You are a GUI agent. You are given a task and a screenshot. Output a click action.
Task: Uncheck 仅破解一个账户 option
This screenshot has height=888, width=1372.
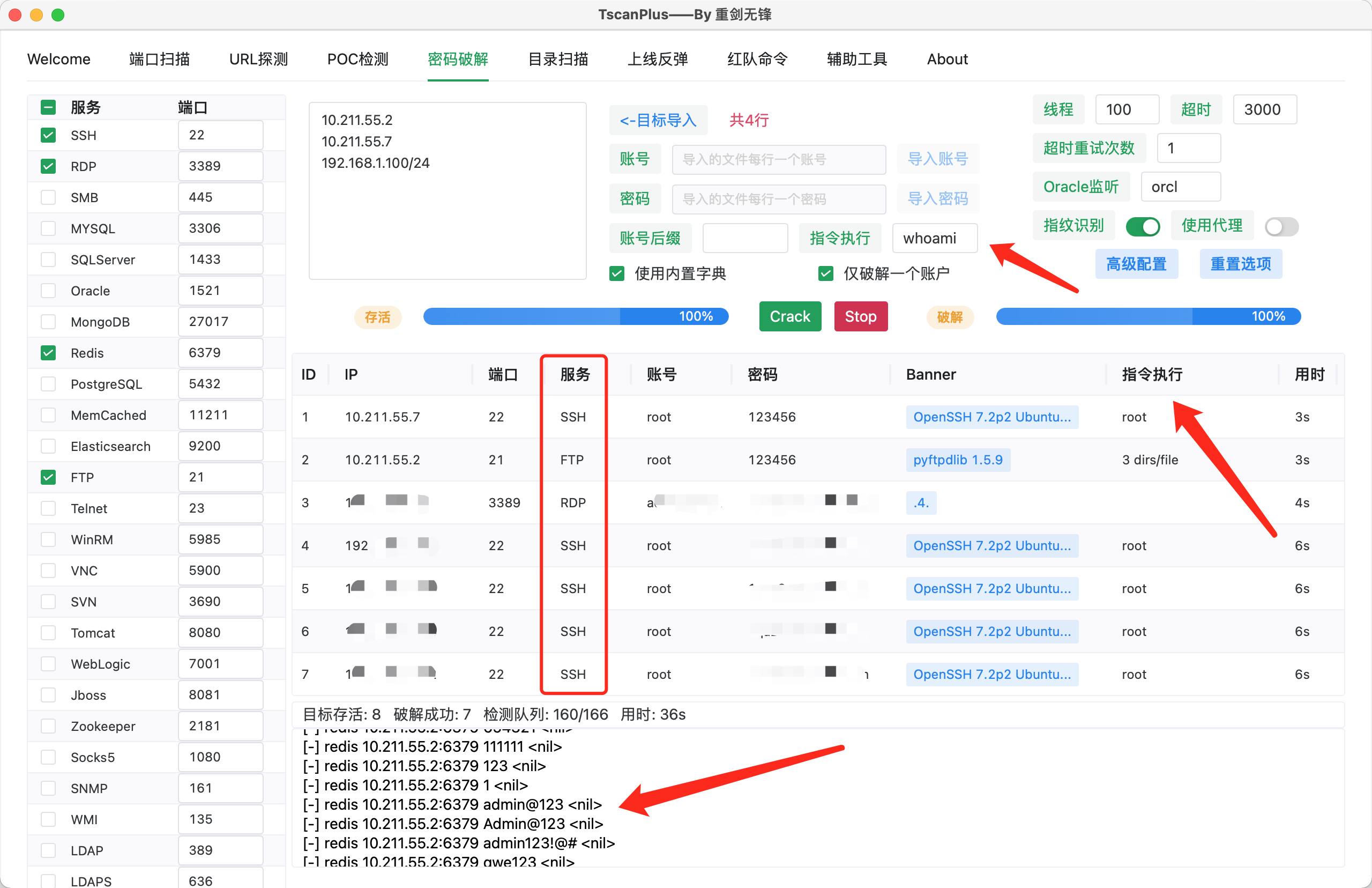click(x=826, y=273)
